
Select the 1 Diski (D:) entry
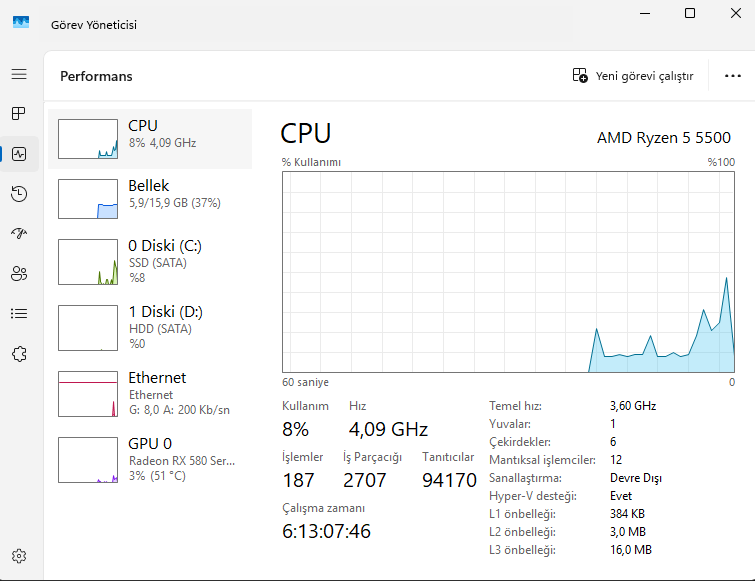point(150,328)
